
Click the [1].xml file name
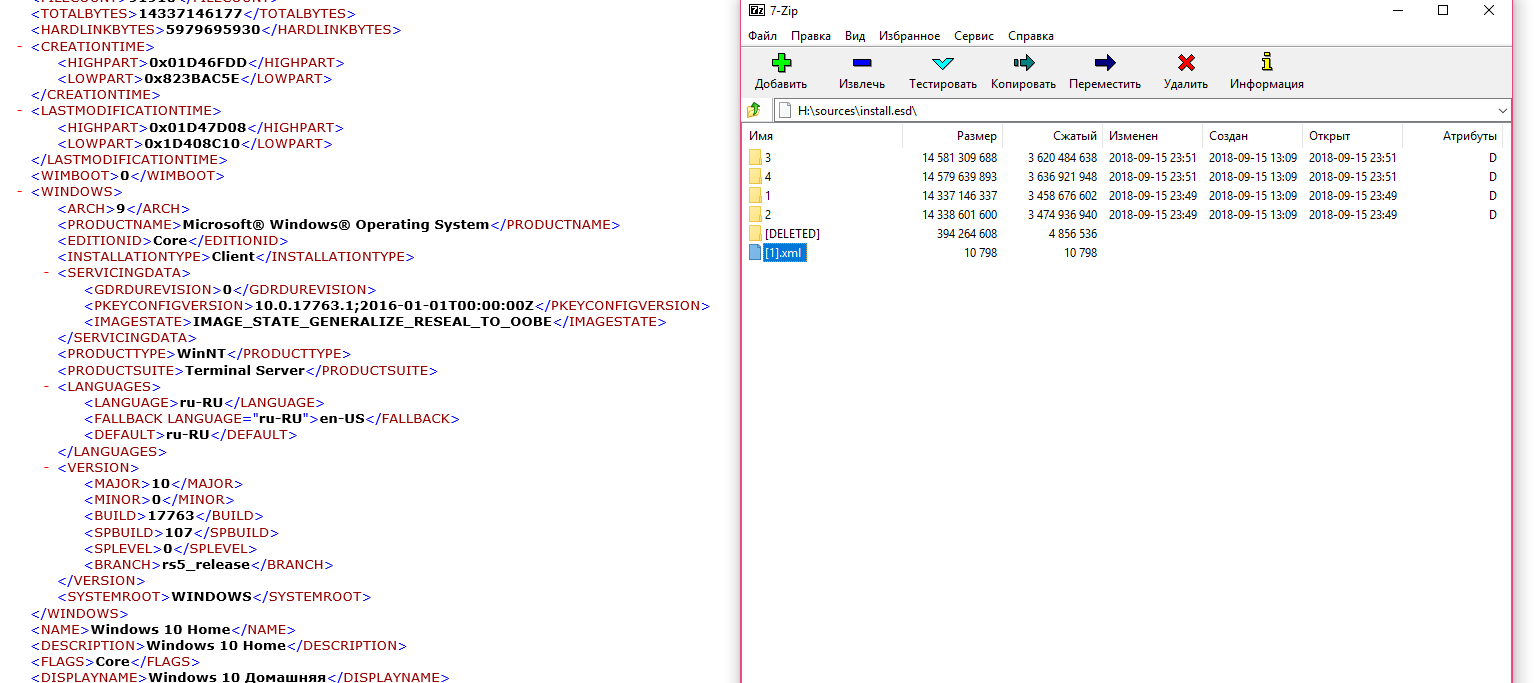784,253
